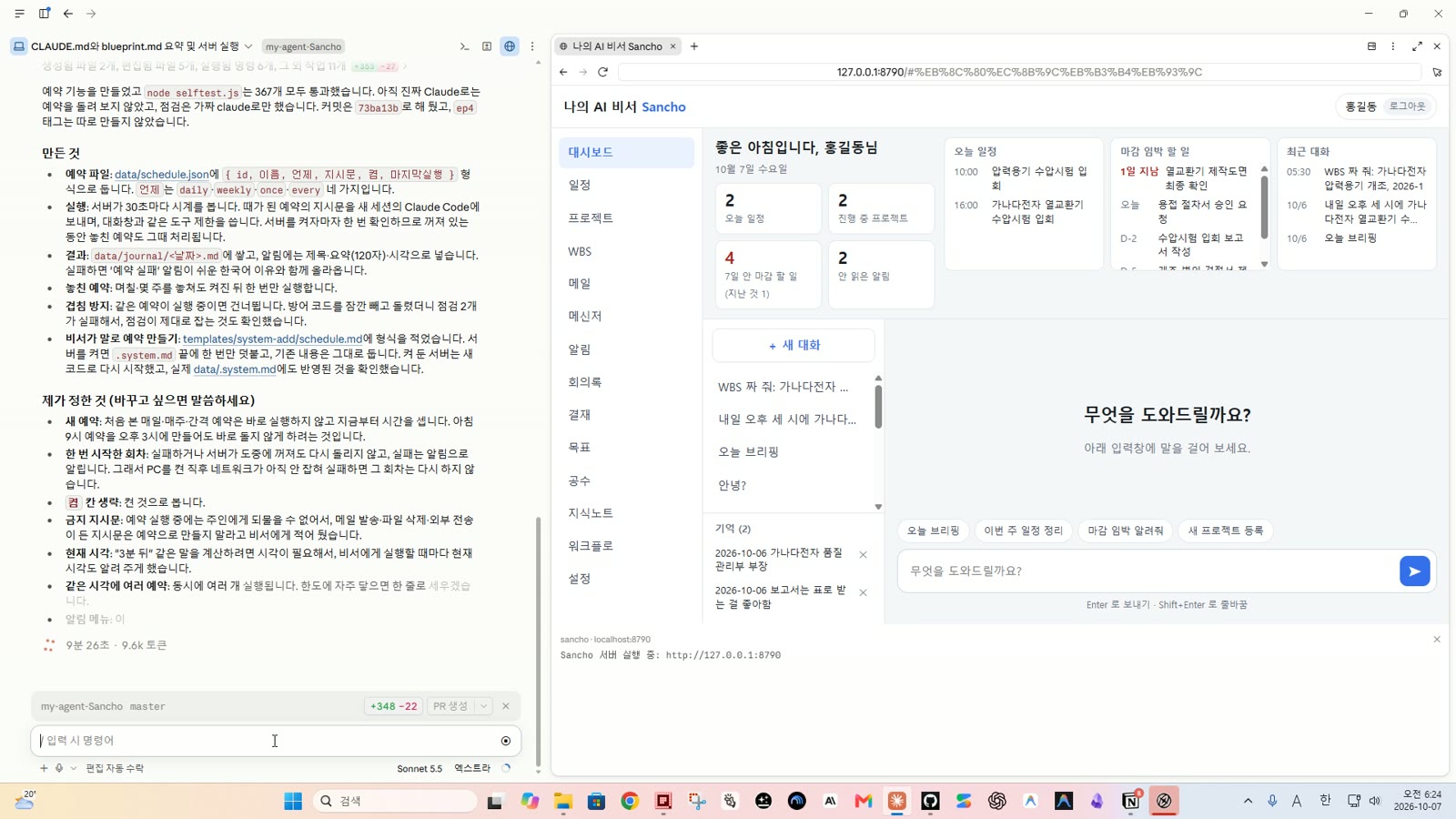Image resolution: width=1456 pixels, height=819 pixels.
Task: Close the Sancho server log panel
Action: 1437,640
